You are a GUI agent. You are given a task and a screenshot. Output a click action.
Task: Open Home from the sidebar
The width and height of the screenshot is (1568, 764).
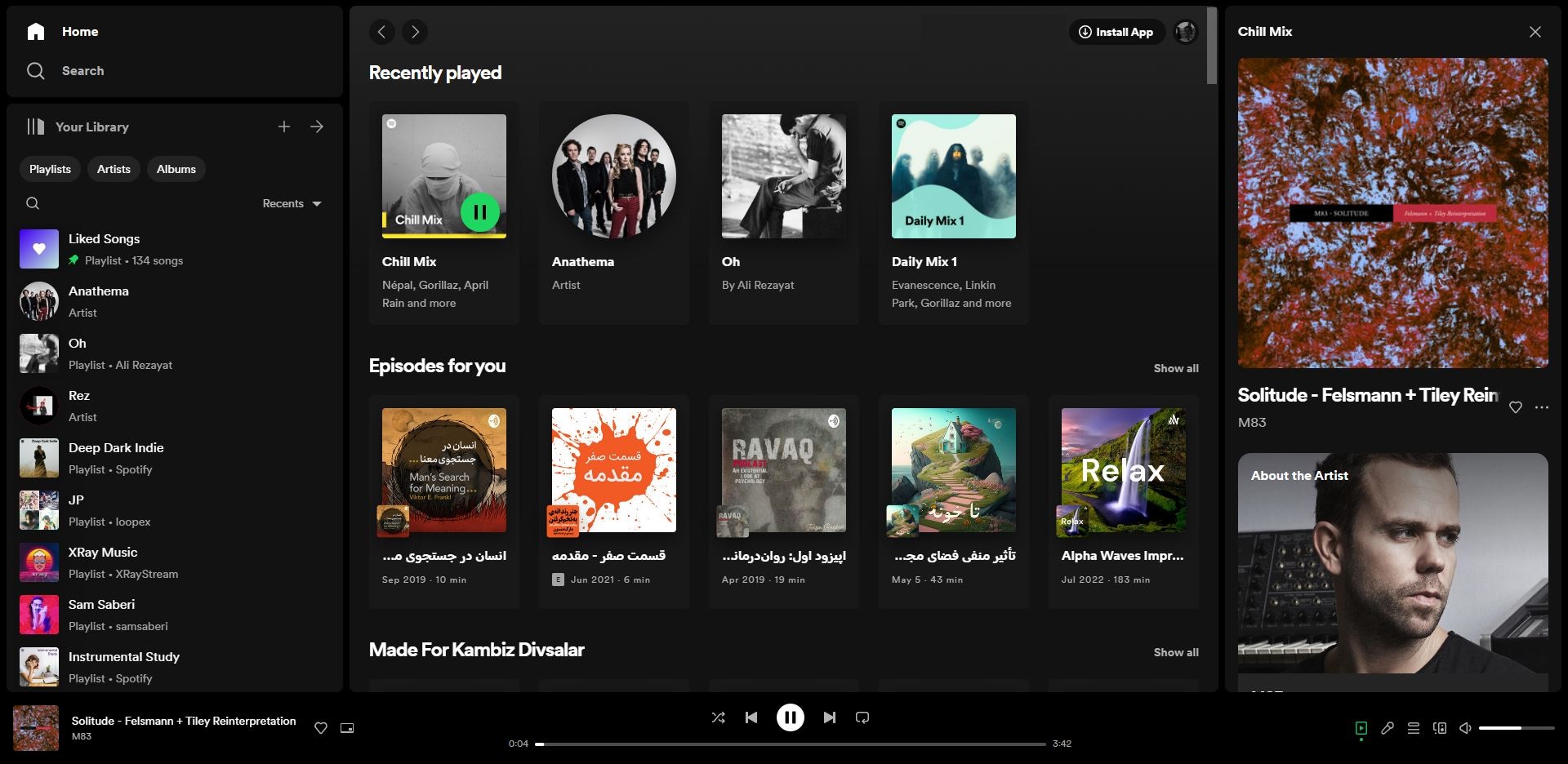click(62, 31)
